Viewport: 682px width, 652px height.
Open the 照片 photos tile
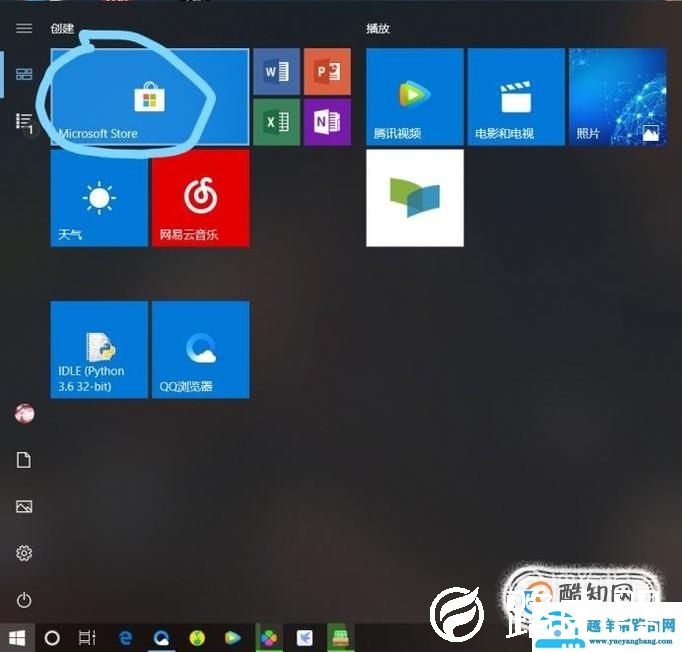(x=618, y=97)
